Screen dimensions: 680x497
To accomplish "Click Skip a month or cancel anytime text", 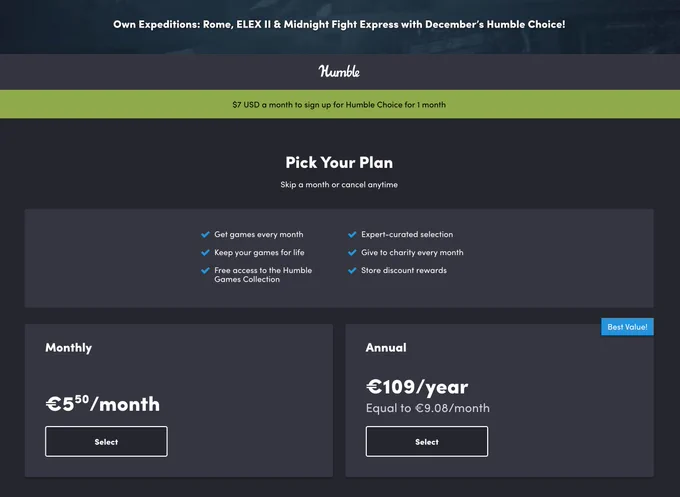I will point(339,185).
